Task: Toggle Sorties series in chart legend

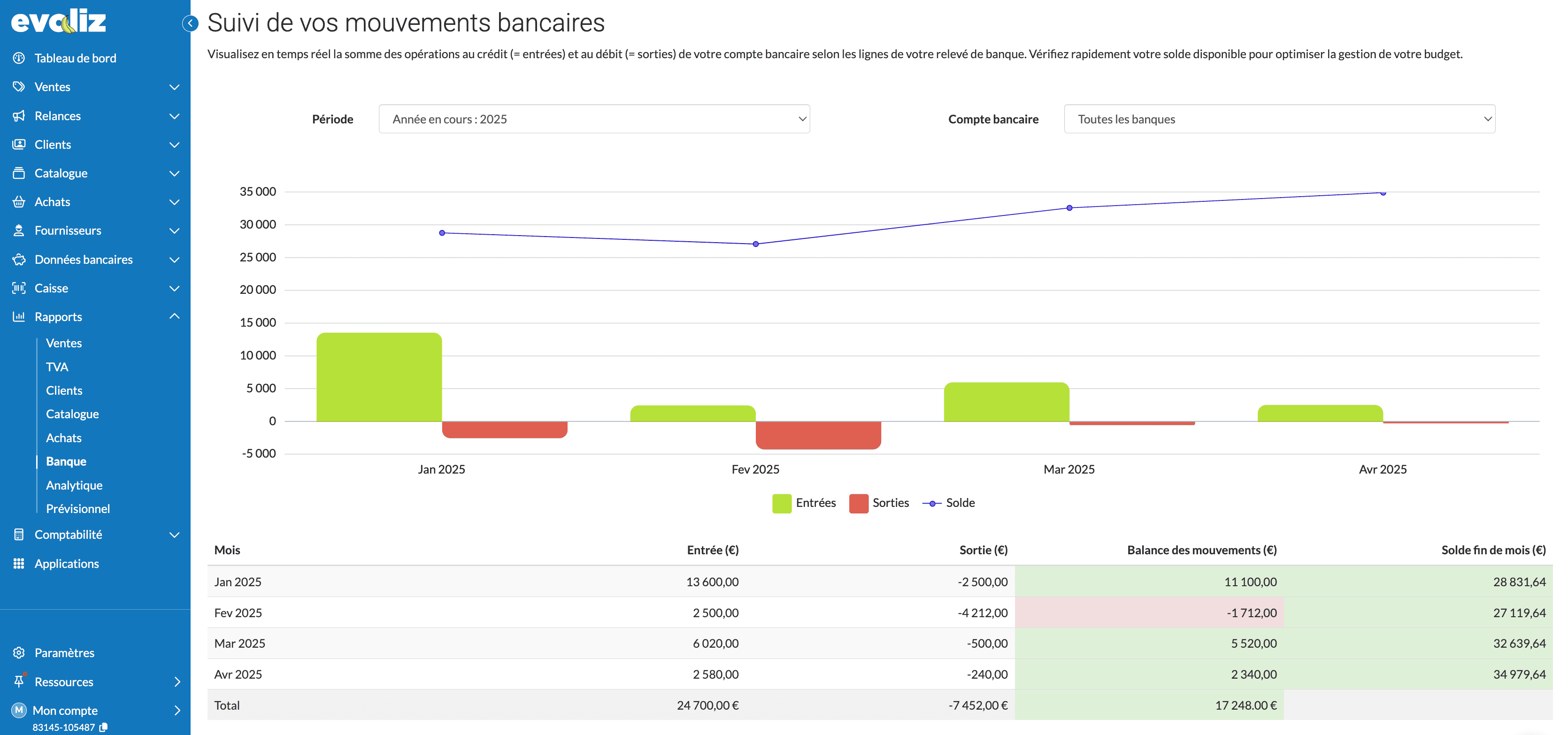Action: 879,503
